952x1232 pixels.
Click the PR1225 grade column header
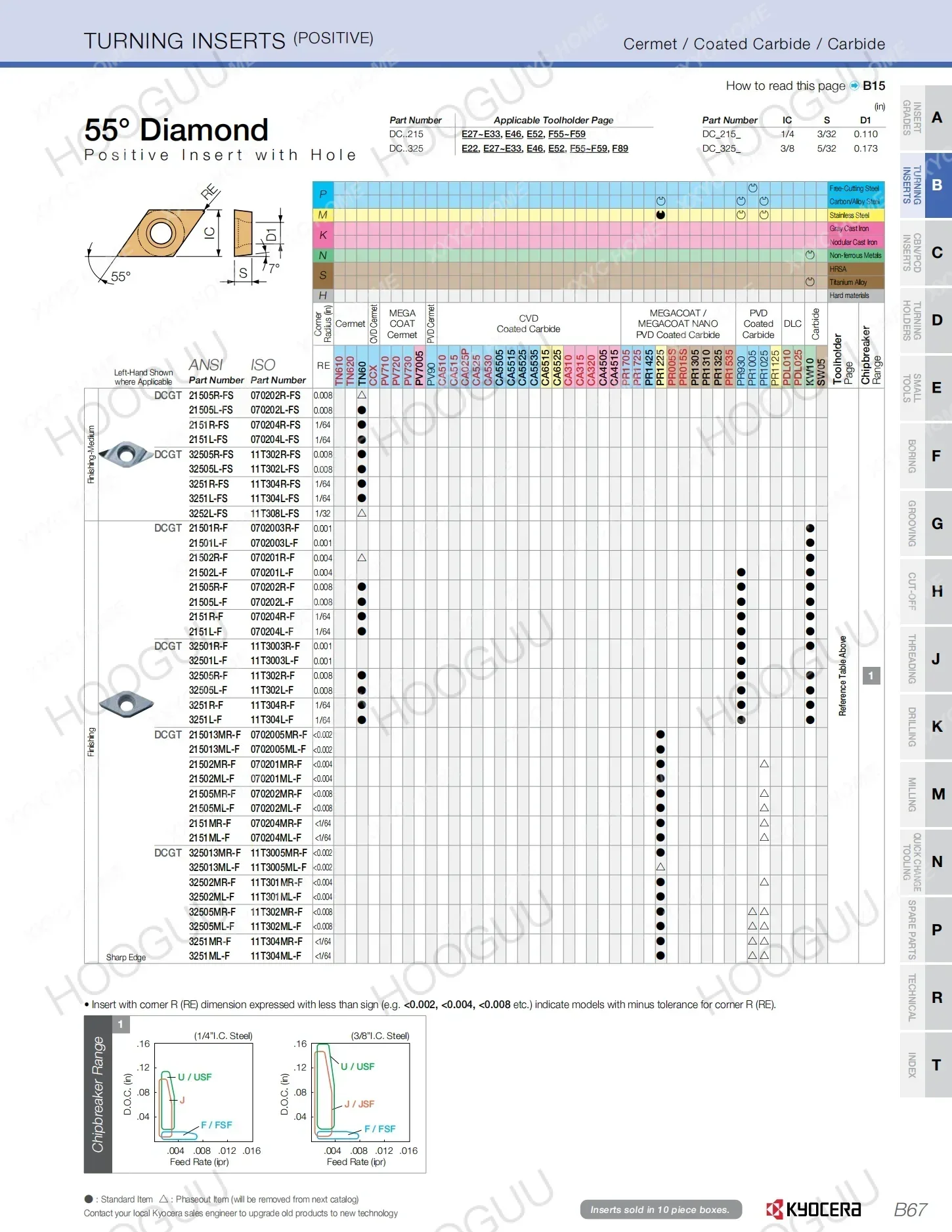660,367
